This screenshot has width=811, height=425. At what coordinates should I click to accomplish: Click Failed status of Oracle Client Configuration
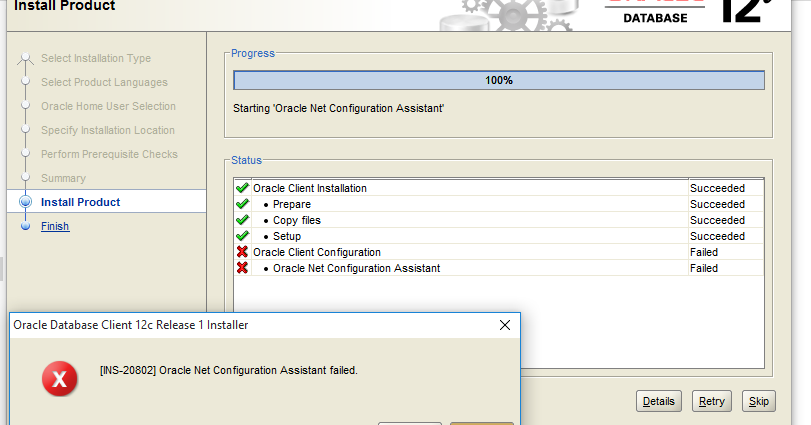coord(704,252)
